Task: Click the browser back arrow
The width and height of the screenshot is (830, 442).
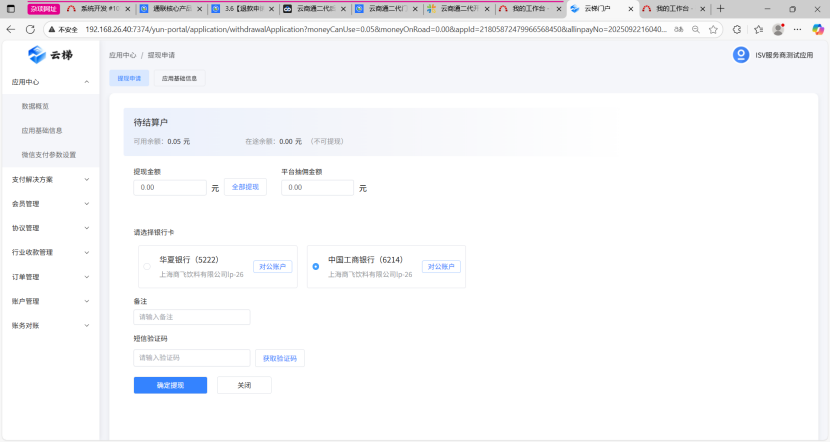Action: tap(11, 29)
